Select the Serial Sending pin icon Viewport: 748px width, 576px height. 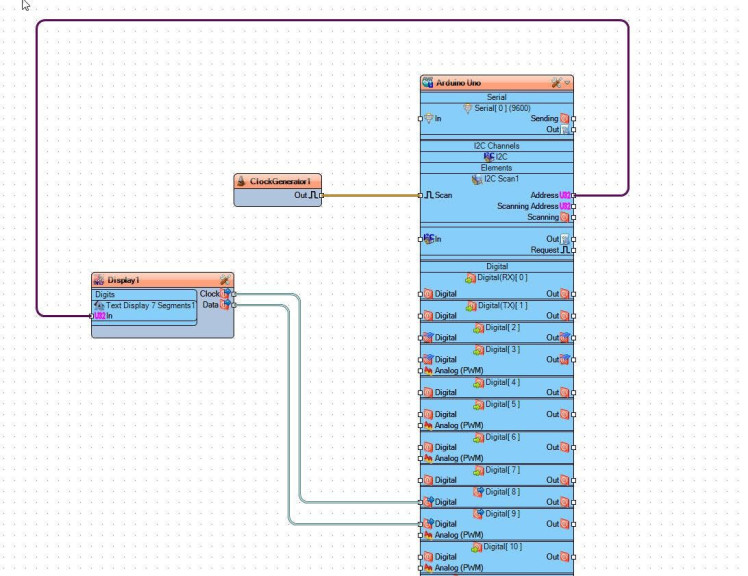pos(565,118)
